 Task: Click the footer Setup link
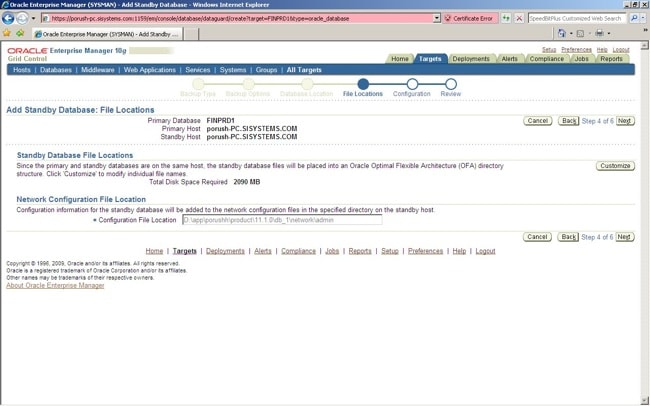pos(390,251)
